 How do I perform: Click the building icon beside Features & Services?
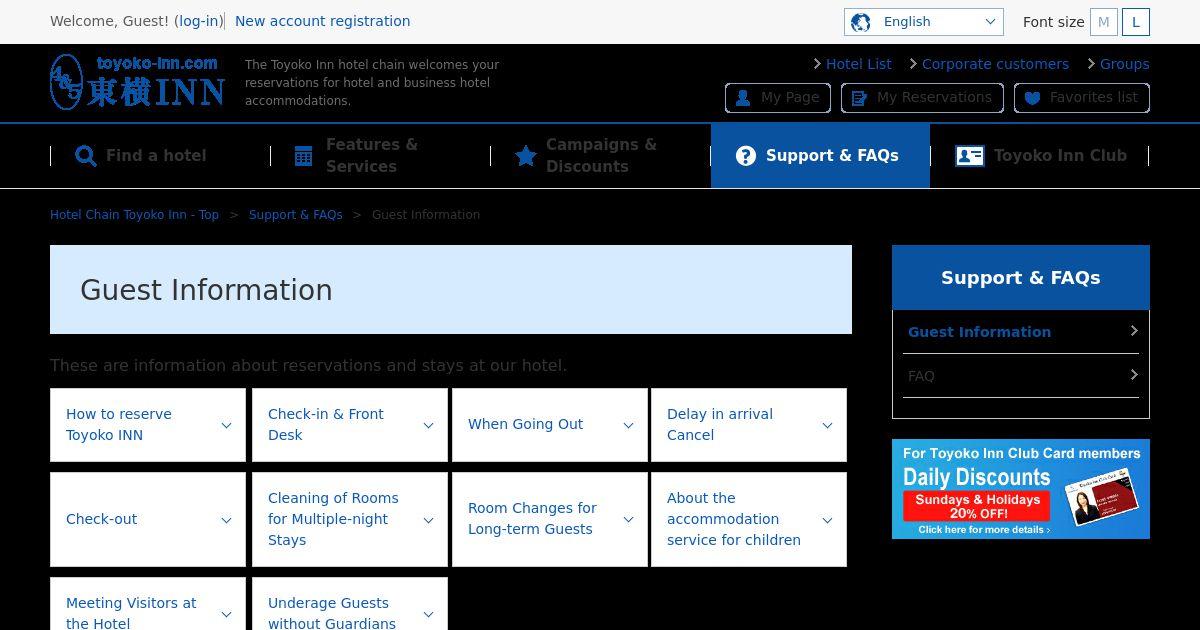click(x=304, y=156)
